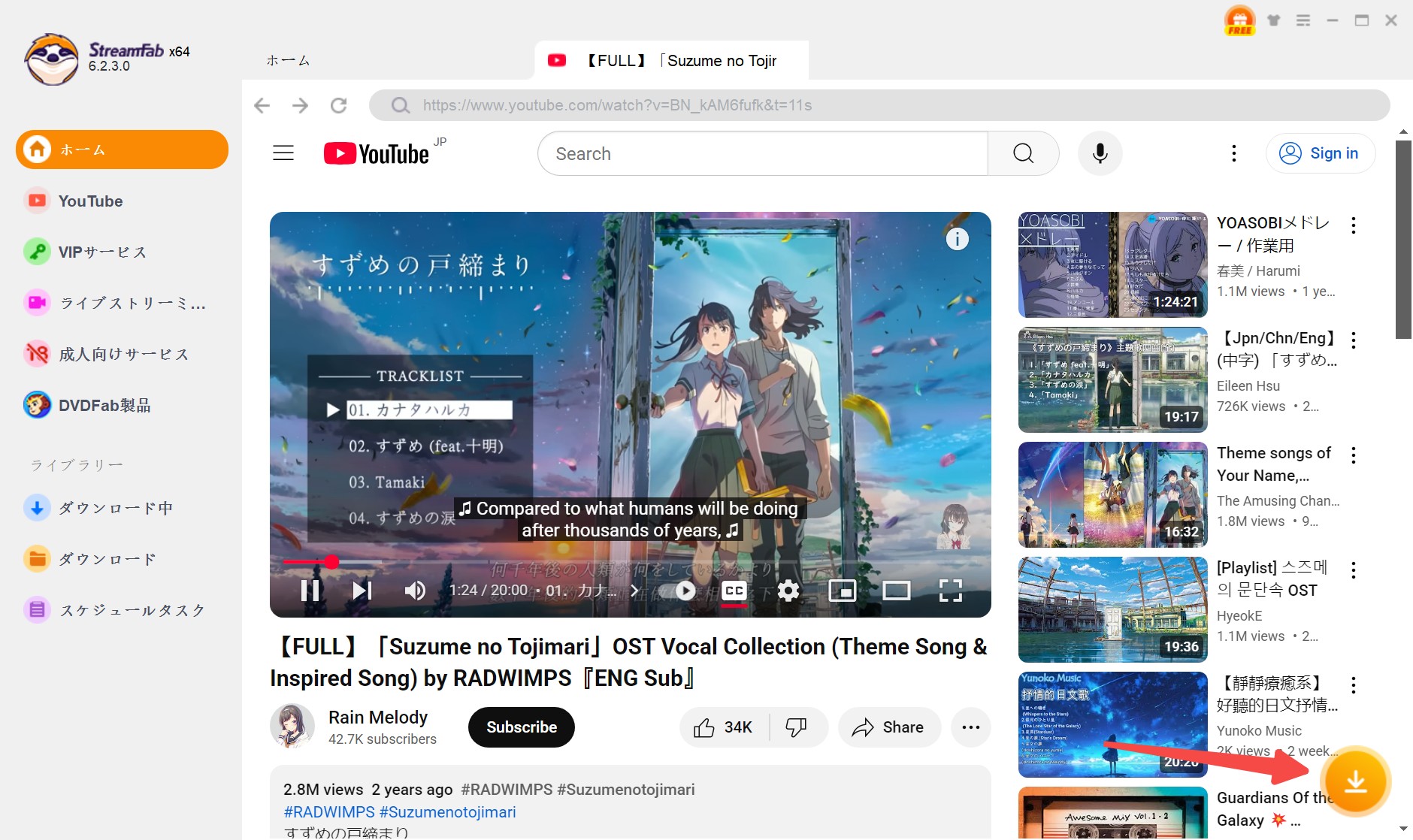This screenshot has width=1413, height=840.
Task: Click the YouTube search magnifier button
Action: 1024,153
